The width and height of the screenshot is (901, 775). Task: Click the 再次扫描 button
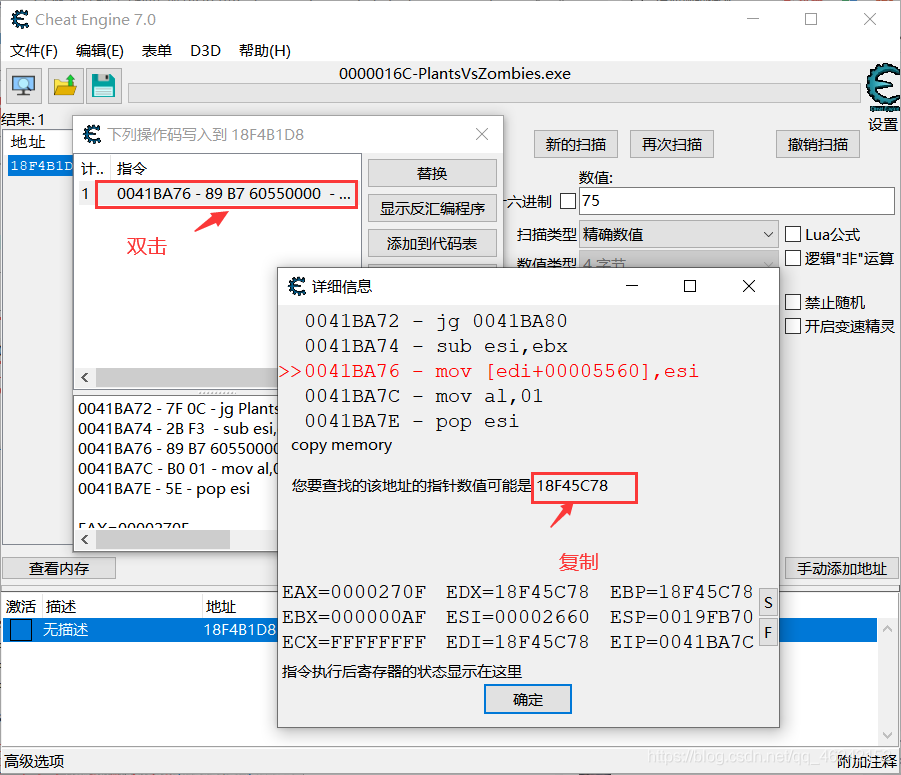pos(672,144)
